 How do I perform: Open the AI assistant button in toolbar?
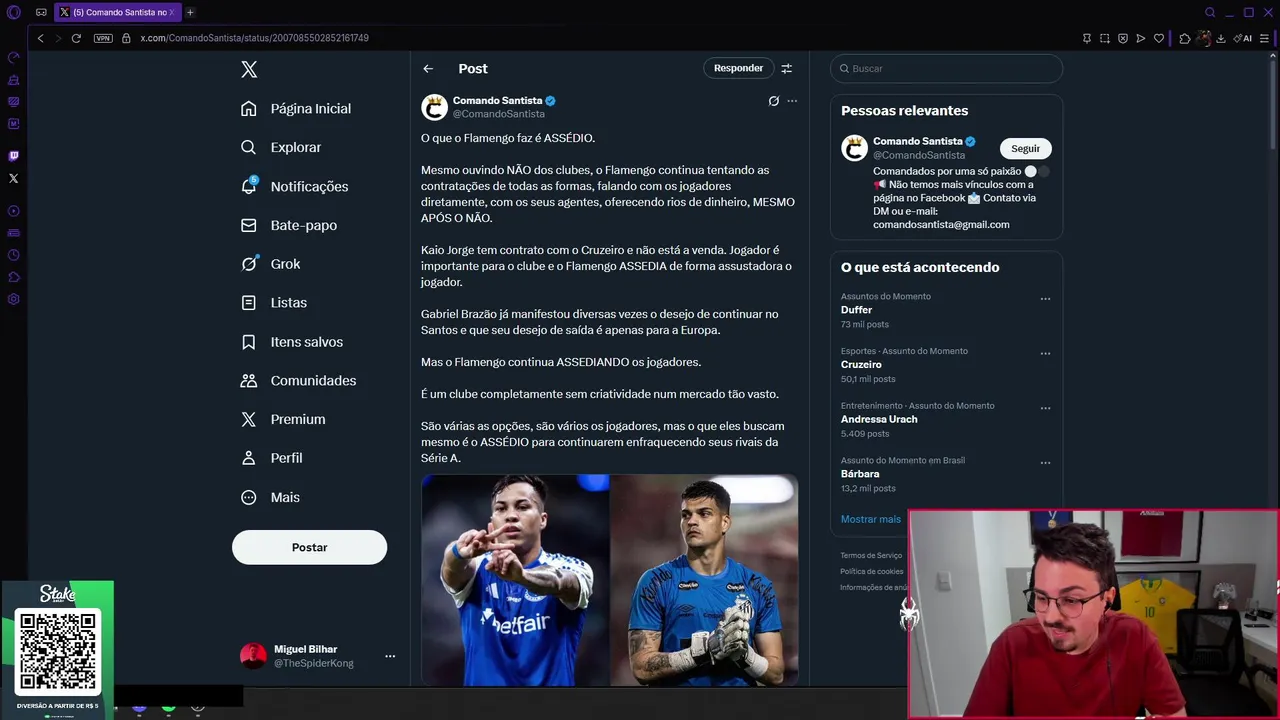[1243, 38]
